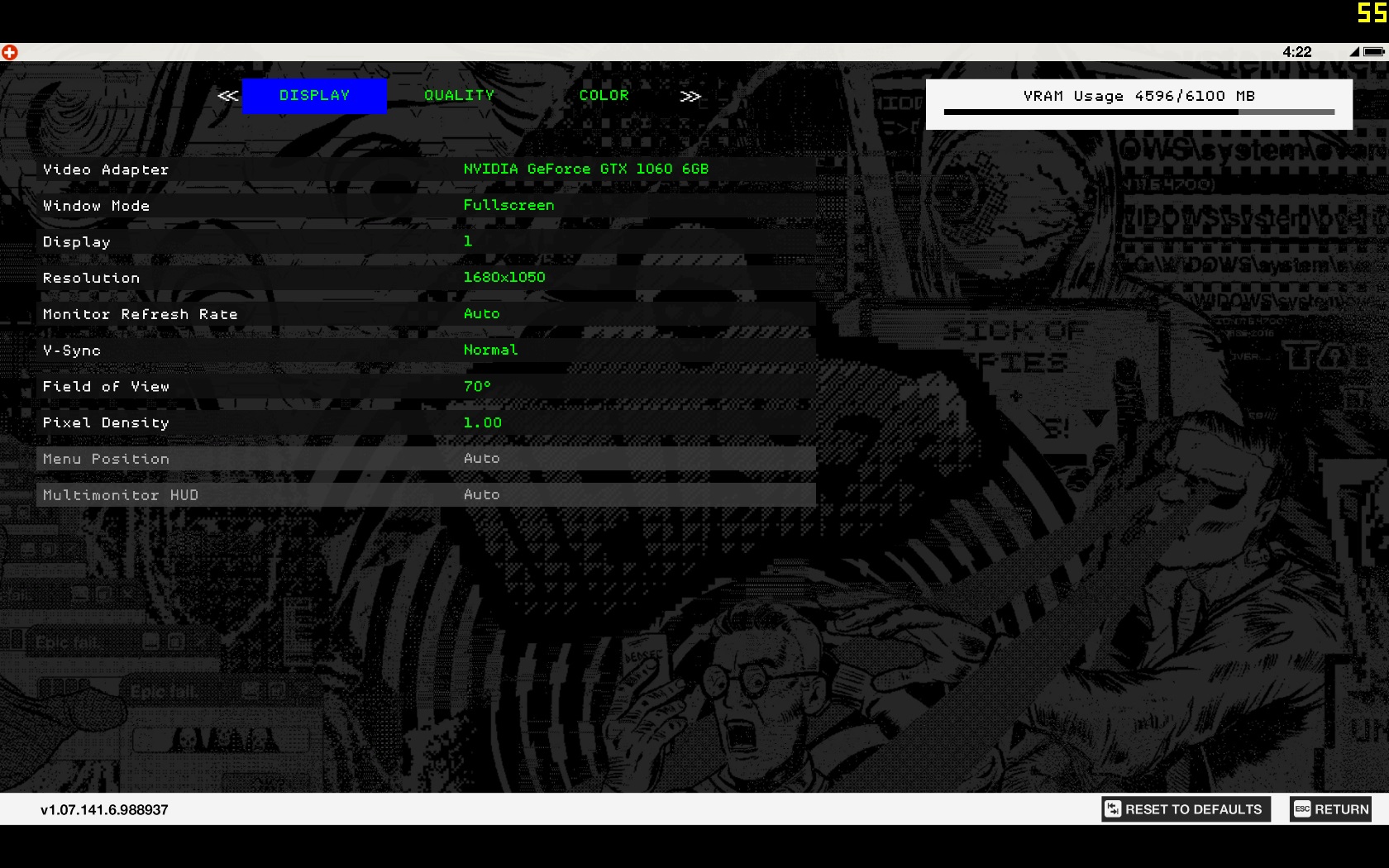Click the VRAM Usage progress bar
Screen dimensions: 1389x868
[1138, 112]
